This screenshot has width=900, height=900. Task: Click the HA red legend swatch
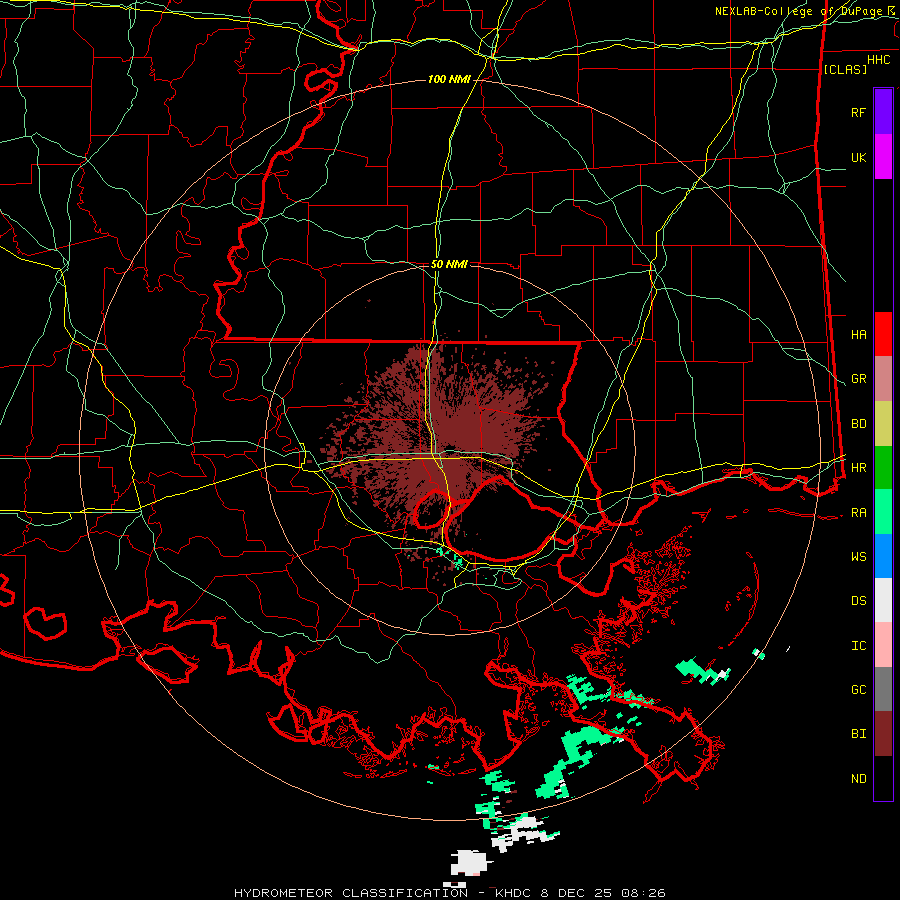point(883,334)
